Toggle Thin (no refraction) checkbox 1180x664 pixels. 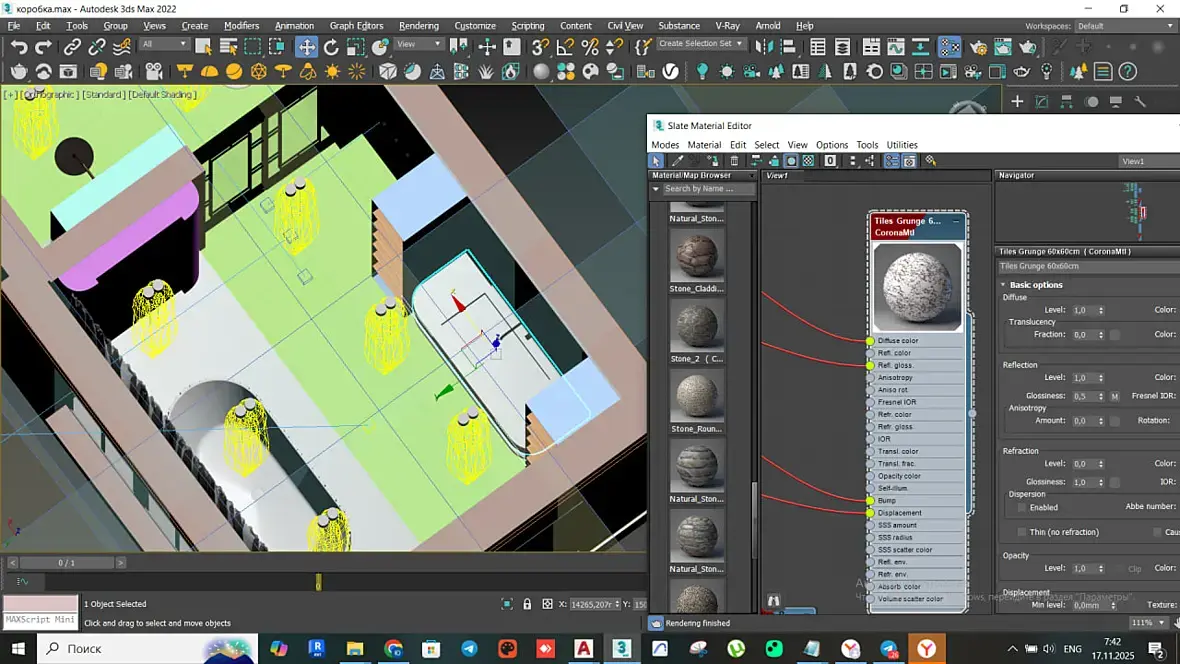(x=1021, y=532)
